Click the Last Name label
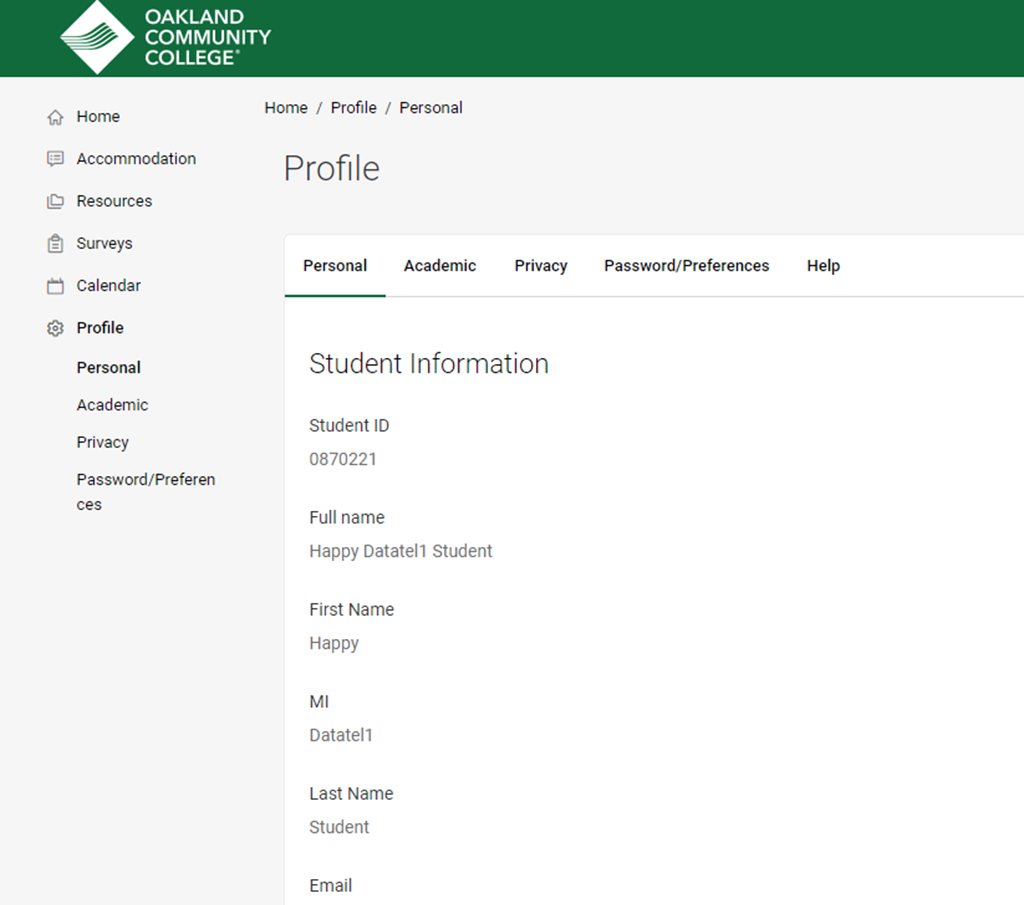The width and height of the screenshot is (1024, 905). pyautogui.click(x=351, y=794)
